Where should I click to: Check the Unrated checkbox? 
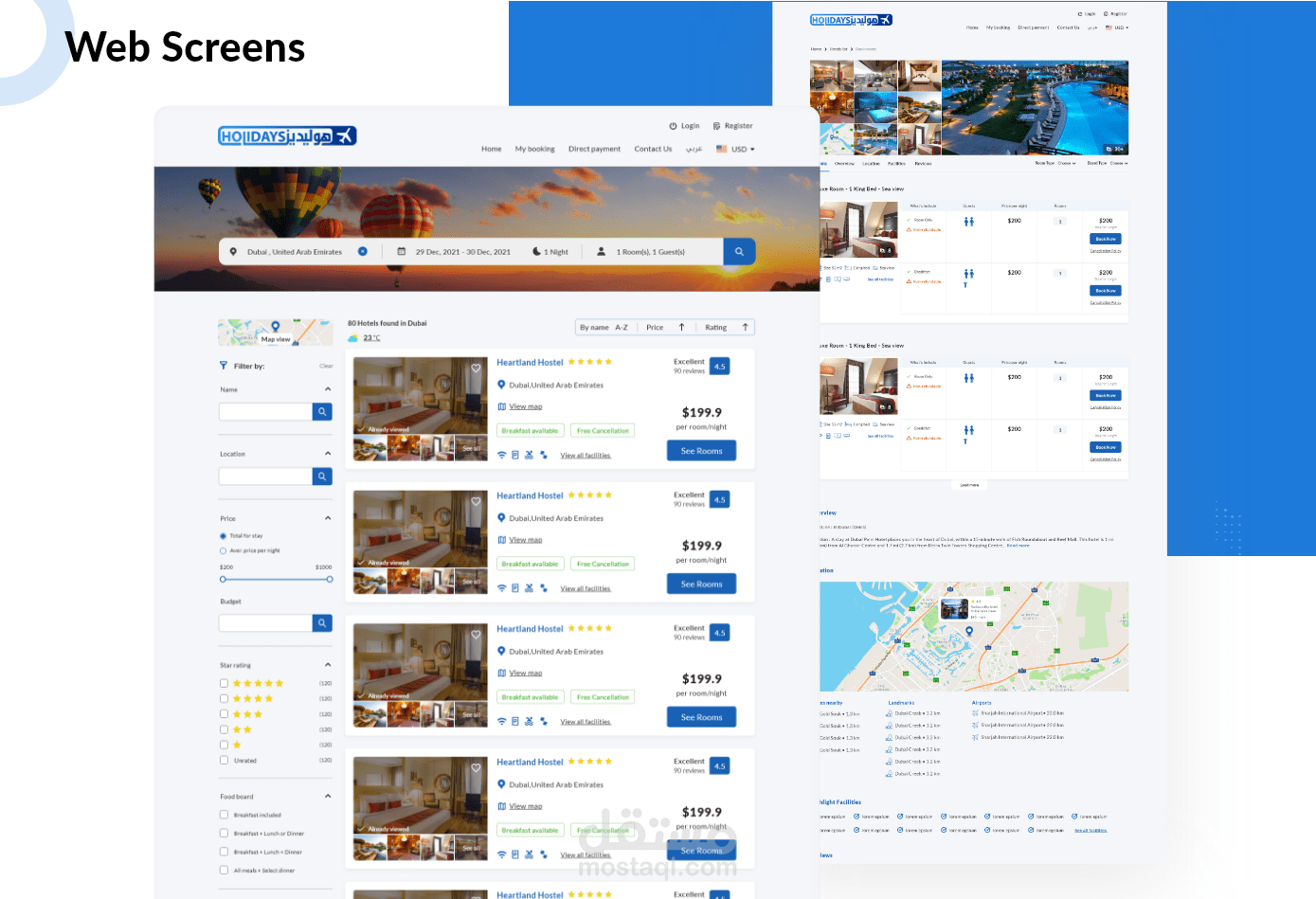pos(225,760)
